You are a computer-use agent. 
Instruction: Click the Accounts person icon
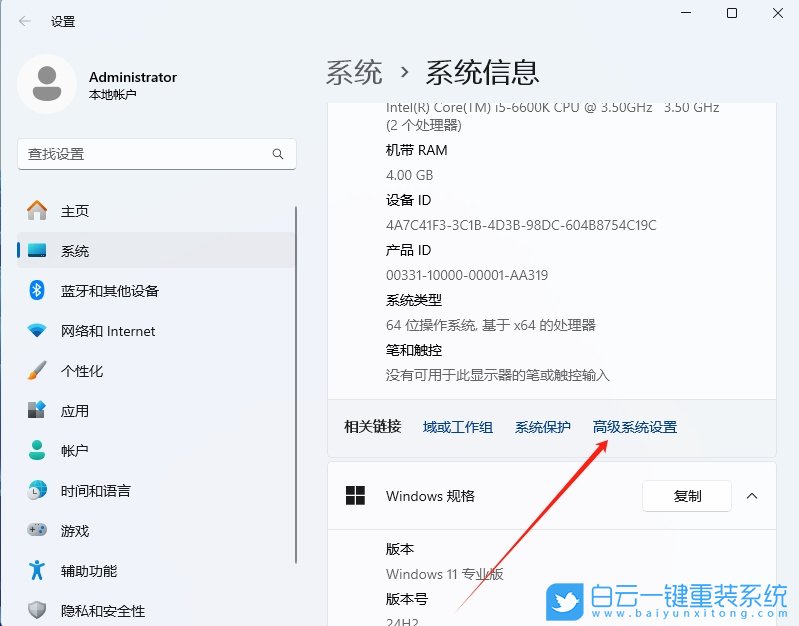pyautogui.click(x=37, y=450)
